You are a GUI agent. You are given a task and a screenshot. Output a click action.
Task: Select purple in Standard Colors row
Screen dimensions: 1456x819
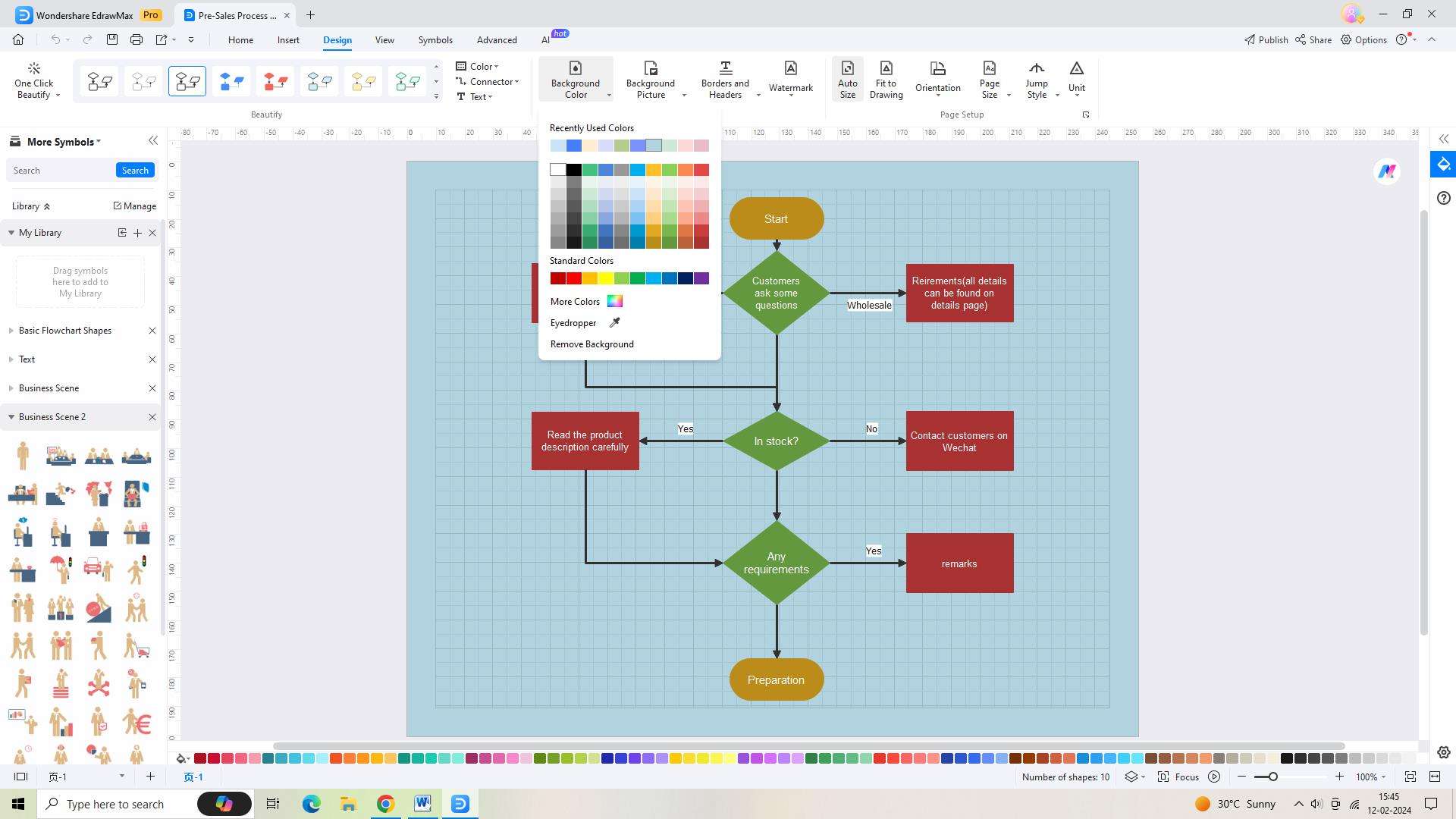click(x=701, y=278)
